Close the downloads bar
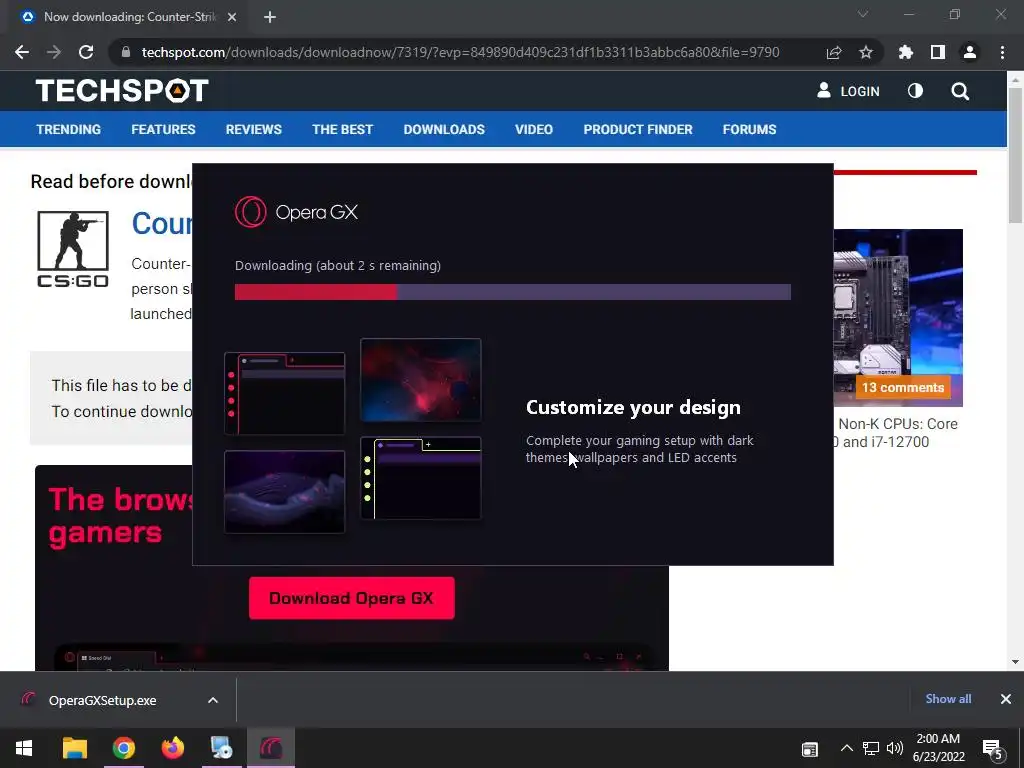The width and height of the screenshot is (1024, 768). click(1005, 699)
